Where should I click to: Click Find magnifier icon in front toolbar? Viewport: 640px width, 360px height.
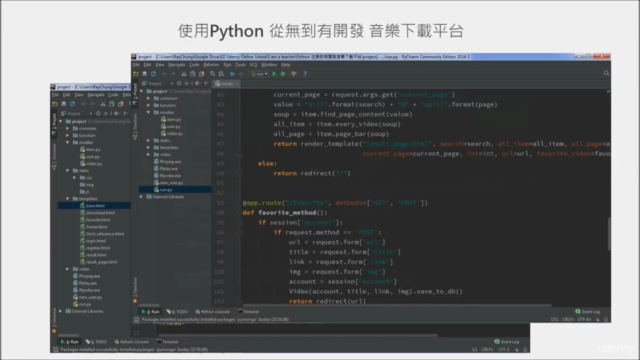[213, 74]
